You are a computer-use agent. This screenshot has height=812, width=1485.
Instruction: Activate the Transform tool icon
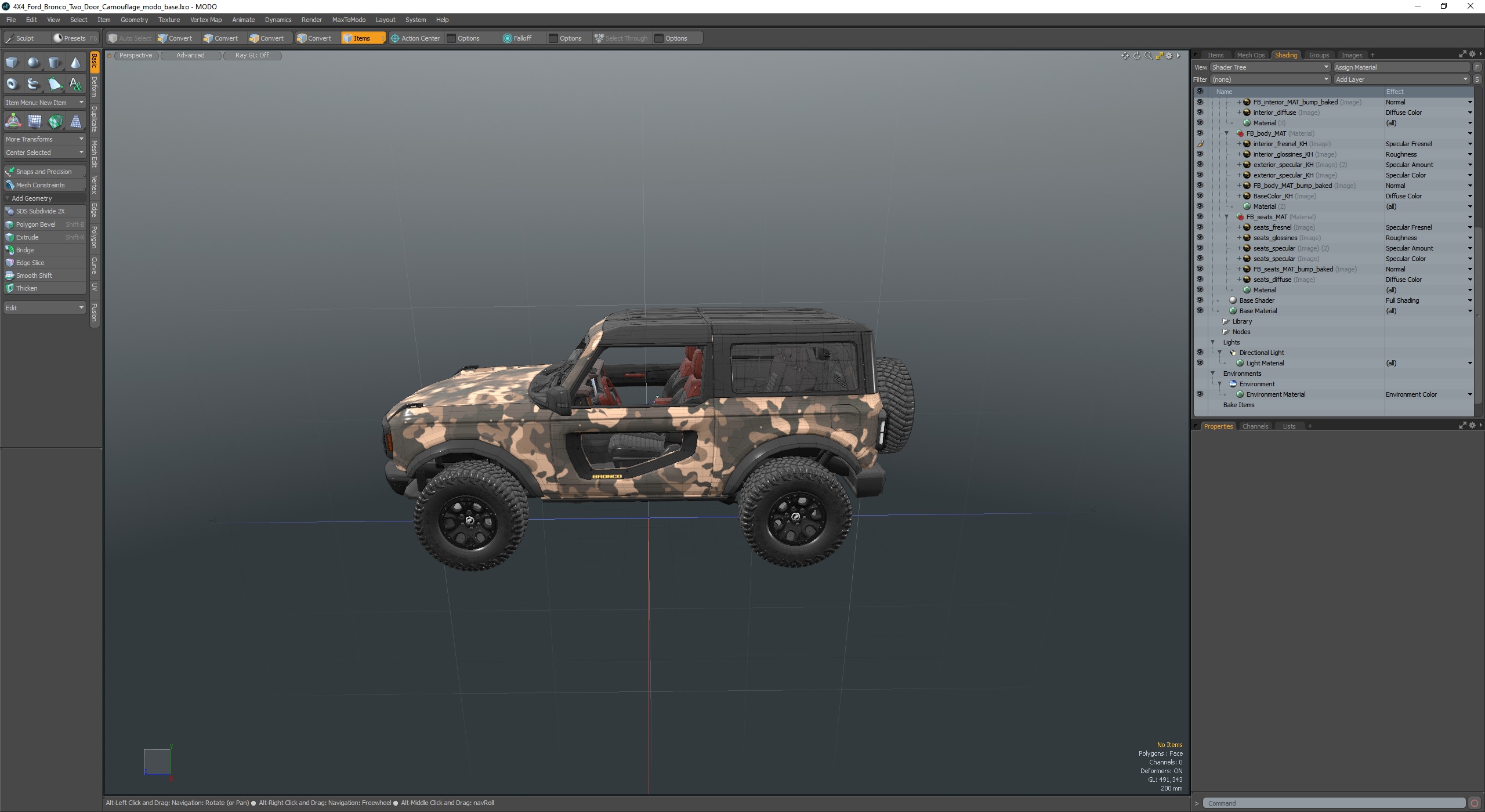click(x=13, y=121)
